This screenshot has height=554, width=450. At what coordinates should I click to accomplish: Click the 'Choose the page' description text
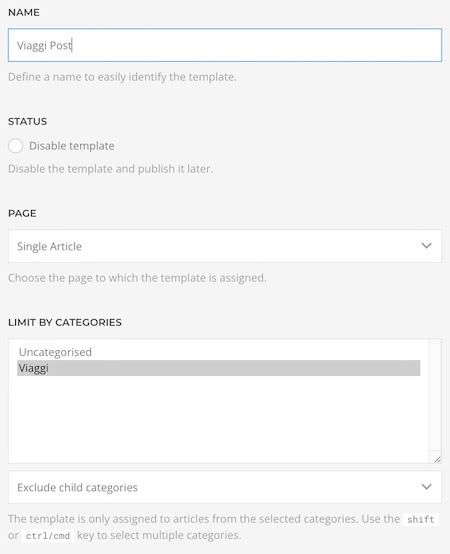137,278
